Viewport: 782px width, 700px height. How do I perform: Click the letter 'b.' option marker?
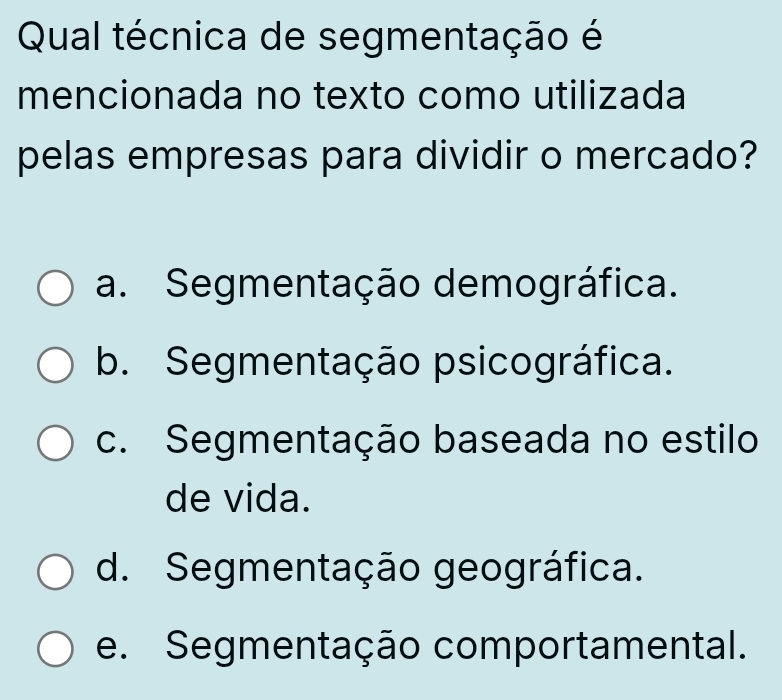point(116,361)
